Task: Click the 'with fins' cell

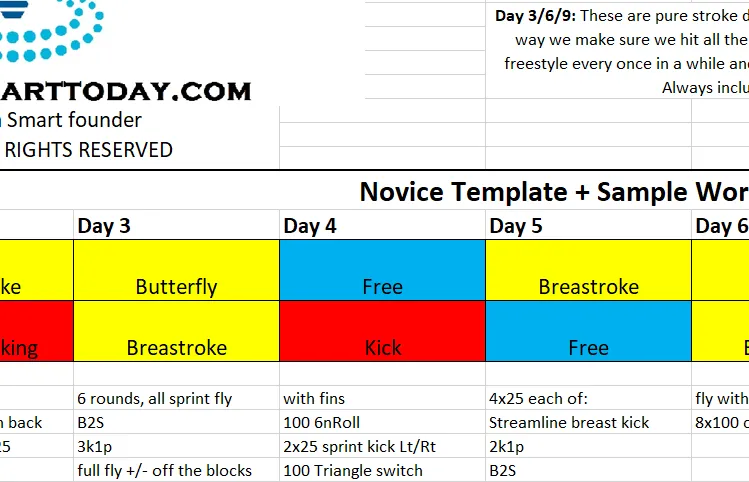Action: pyautogui.click(x=382, y=398)
